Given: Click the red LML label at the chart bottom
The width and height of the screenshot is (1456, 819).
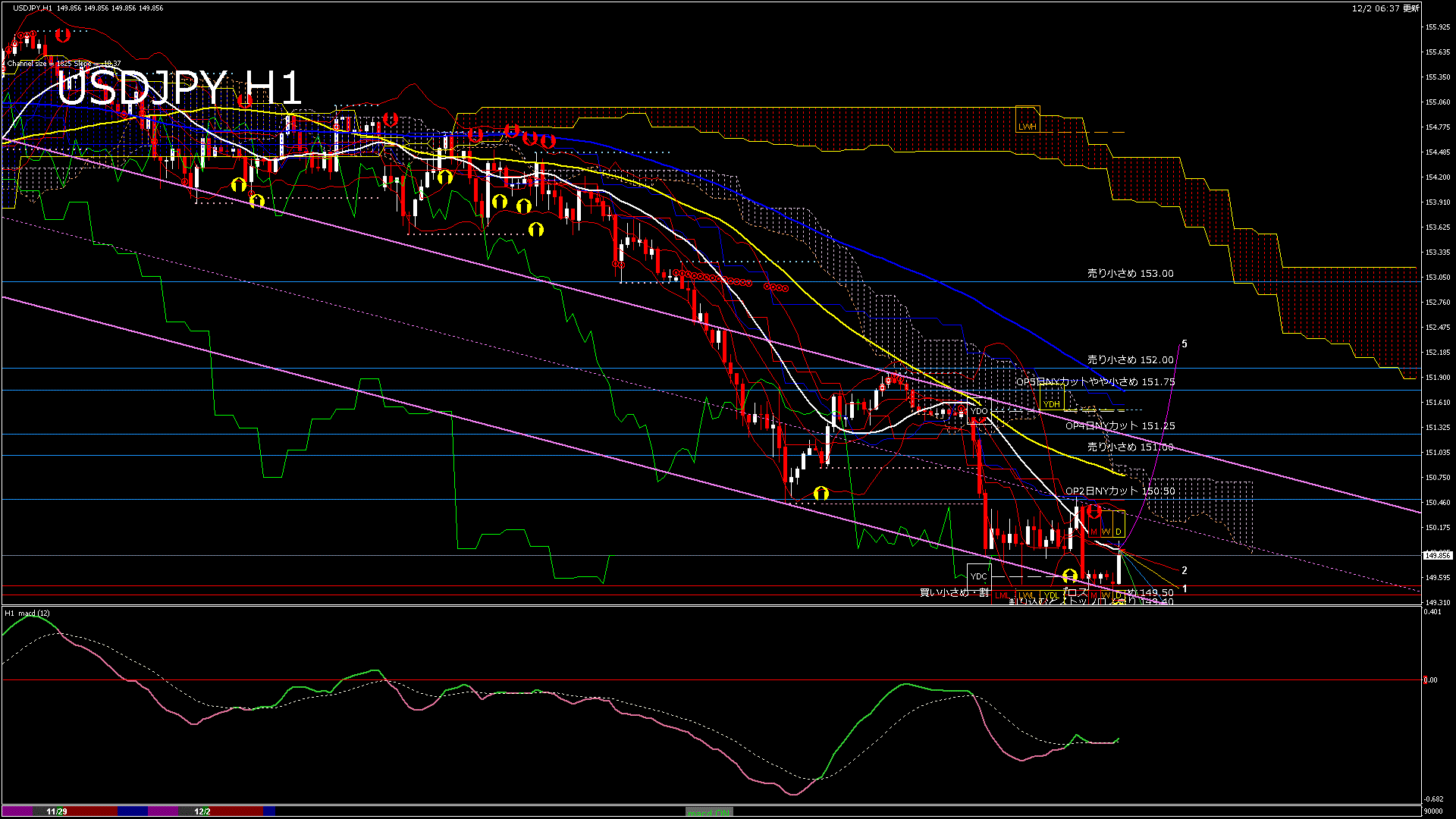Looking at the screenshot, I should point(1002,596).
